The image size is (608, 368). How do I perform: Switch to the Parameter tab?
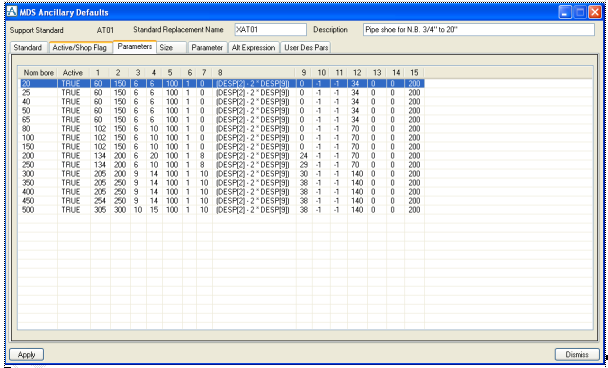[207, 48]
